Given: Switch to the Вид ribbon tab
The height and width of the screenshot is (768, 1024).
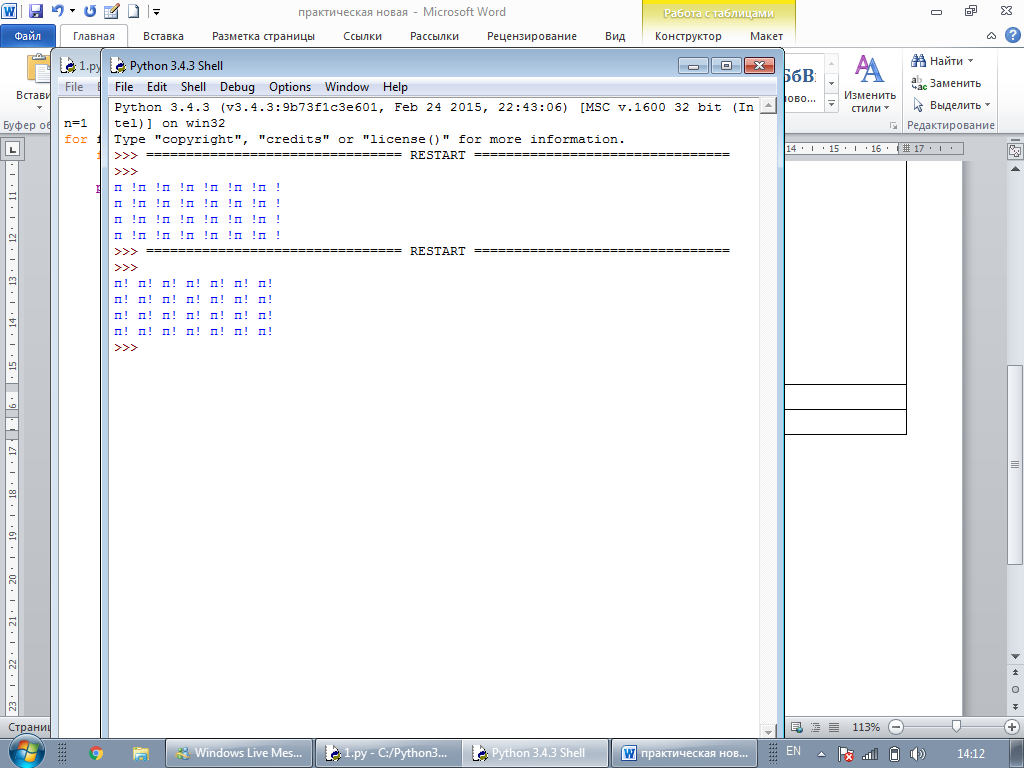Looking at the screenshot, I should click(615, 36).
